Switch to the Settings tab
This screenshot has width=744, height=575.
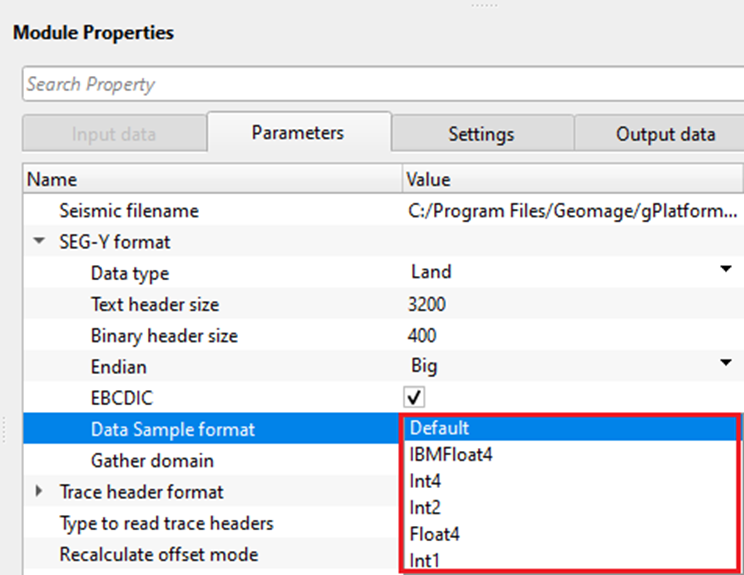[x=481, y=134]
